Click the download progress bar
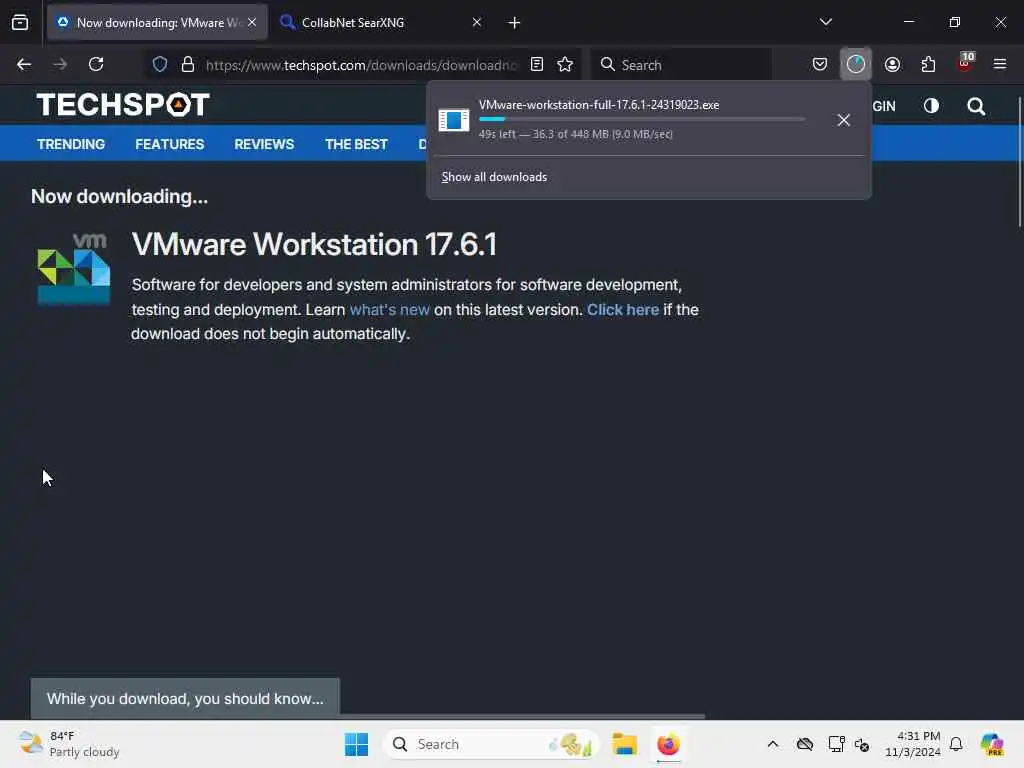Viewport: 1024px width, 768px height. pos(642,119)
